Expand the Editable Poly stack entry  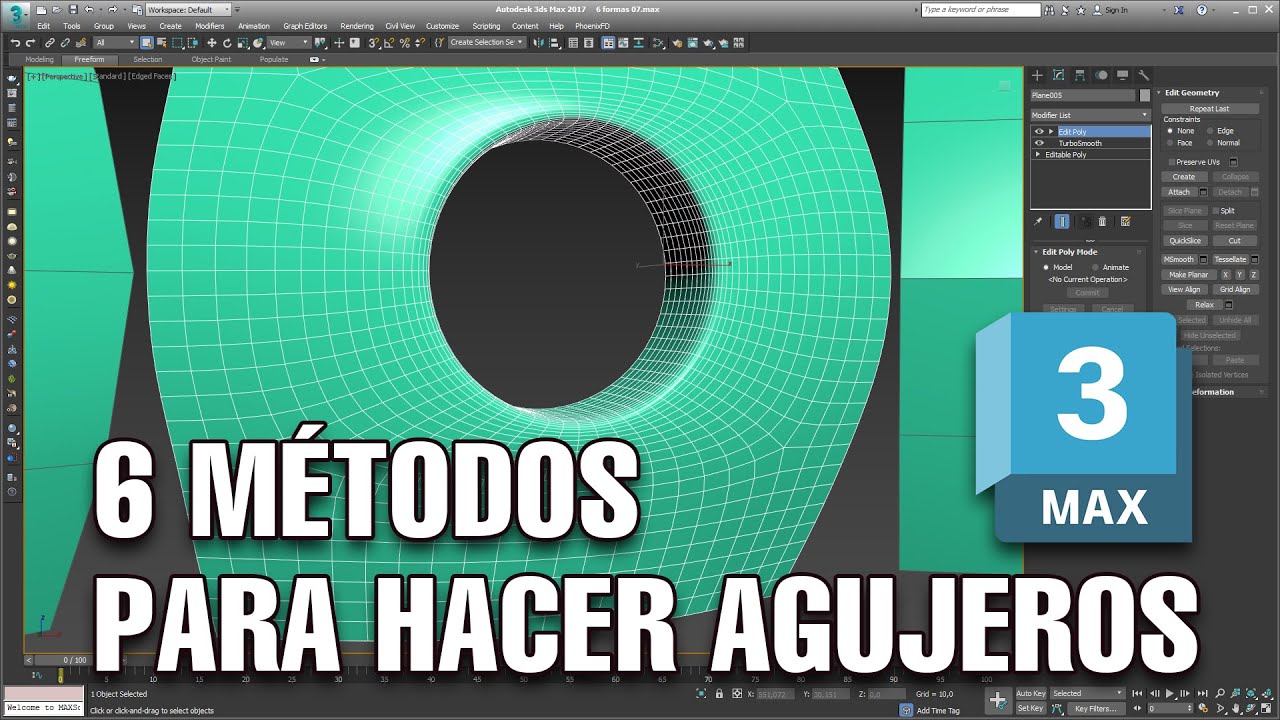point(1038,155)
